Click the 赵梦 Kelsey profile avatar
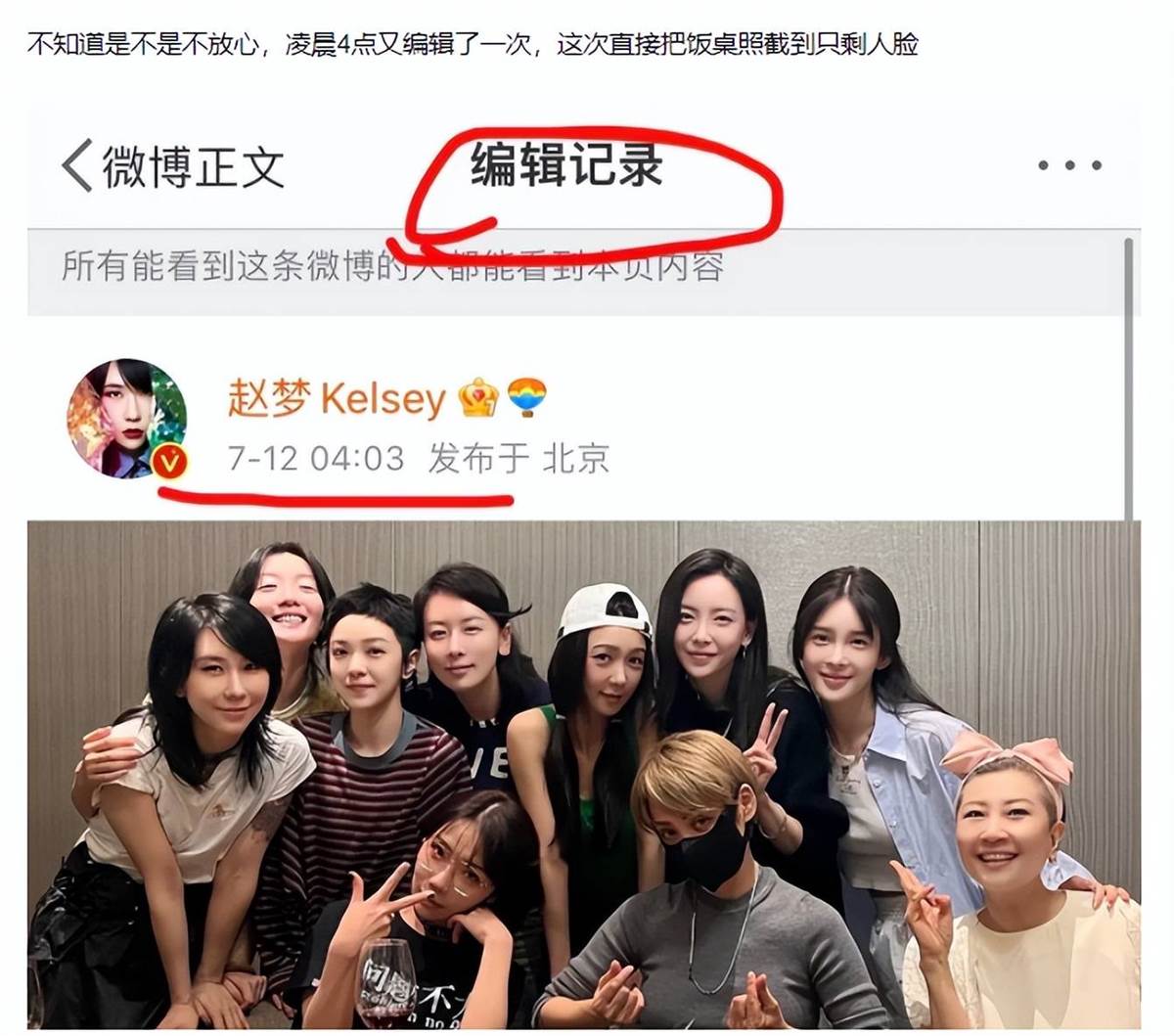The height and width of the screenshot is (1036, 1174). click(126, 418)
